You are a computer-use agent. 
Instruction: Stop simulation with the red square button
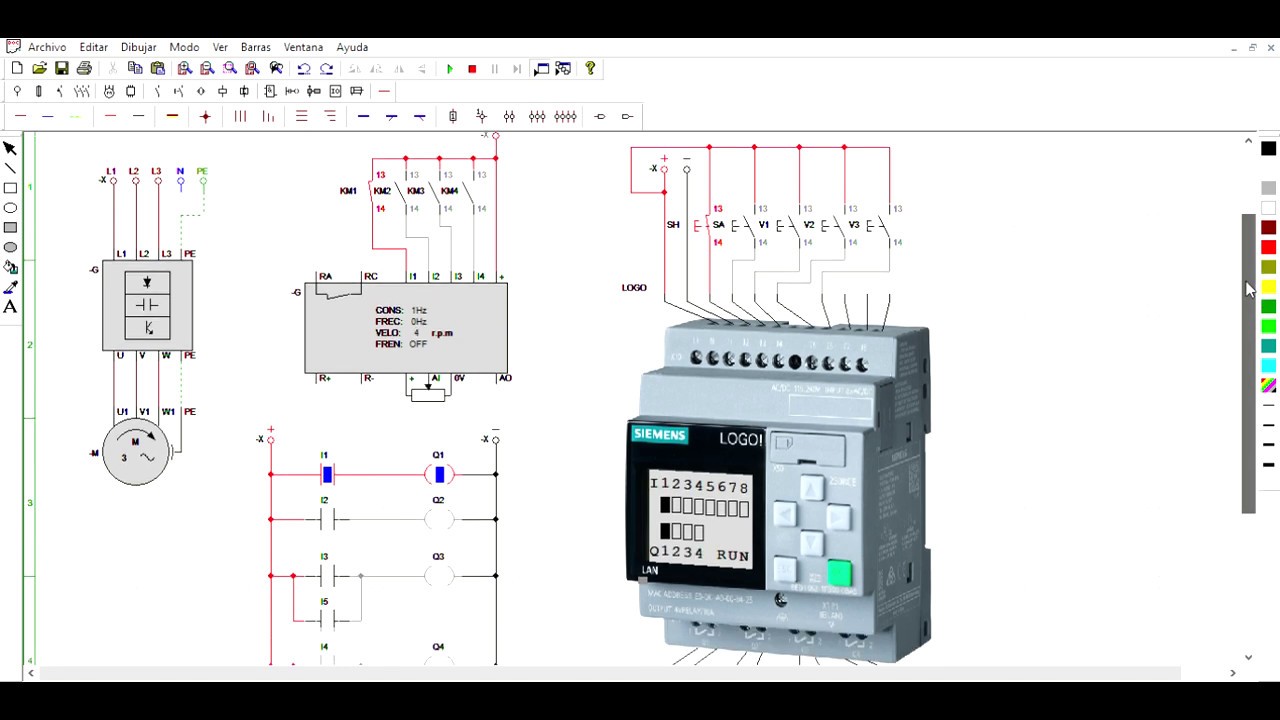point(472,69)
